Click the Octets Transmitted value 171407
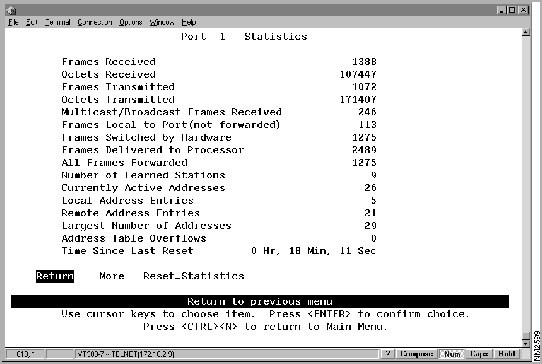 (358, 100)
